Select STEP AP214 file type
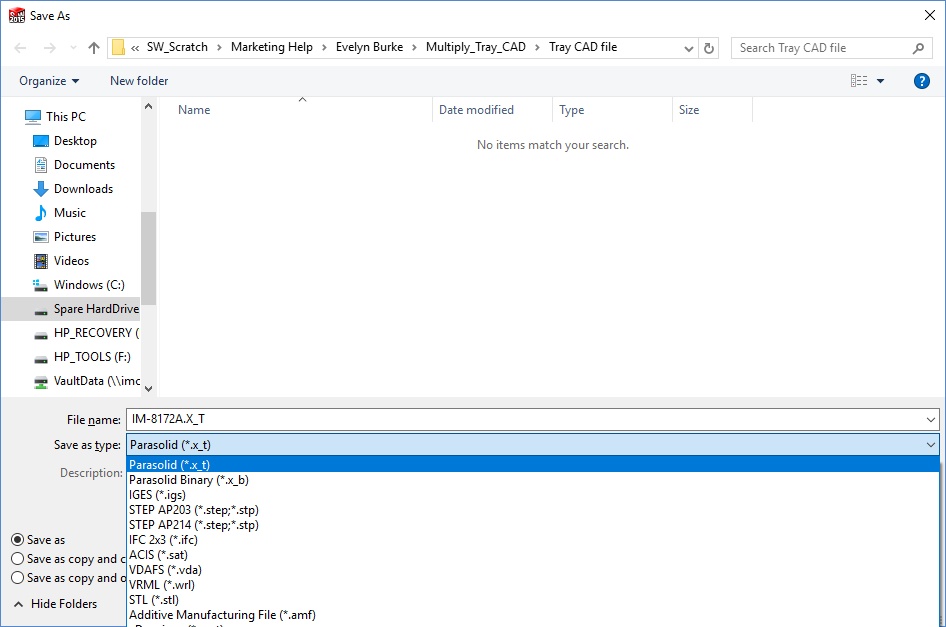The image size is (946, 627). pos(533,525)
